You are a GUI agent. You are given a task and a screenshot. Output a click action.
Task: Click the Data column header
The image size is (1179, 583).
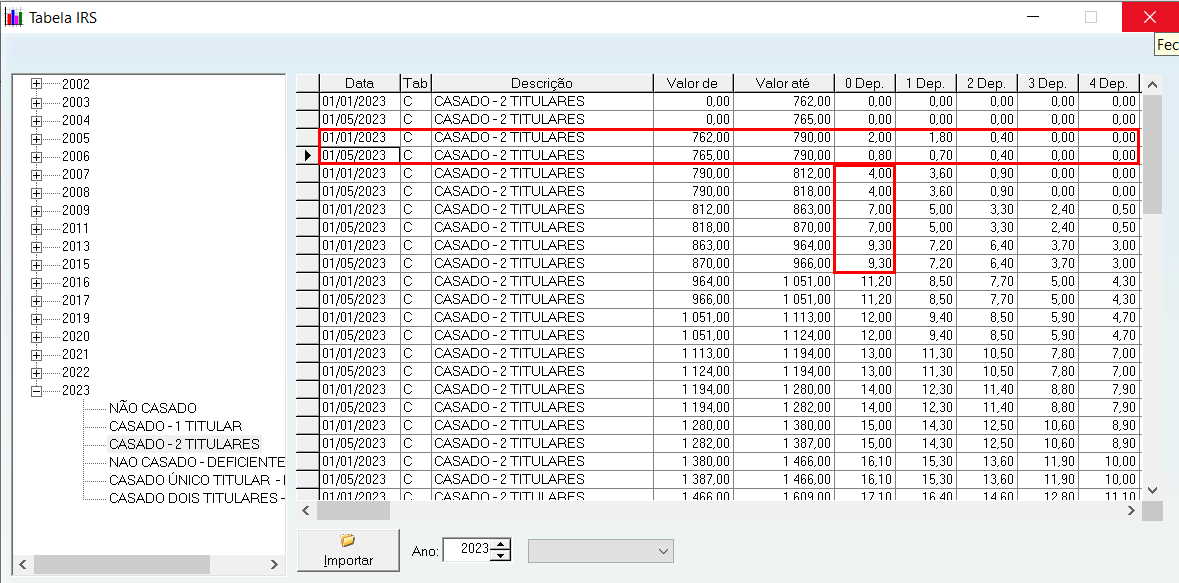pyautogui.click(x=359, y=84)
